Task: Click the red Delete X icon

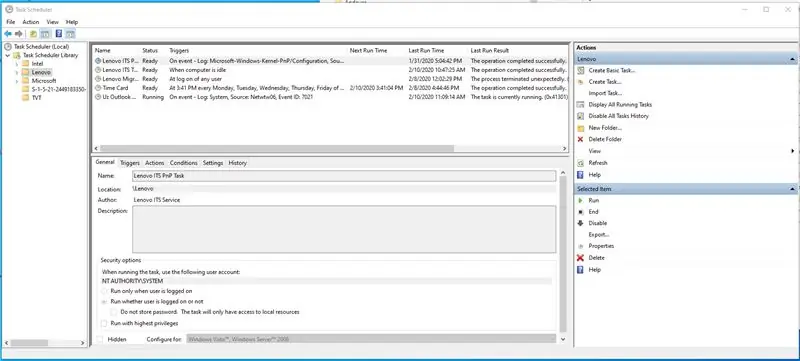Action: tap(580, 257)
